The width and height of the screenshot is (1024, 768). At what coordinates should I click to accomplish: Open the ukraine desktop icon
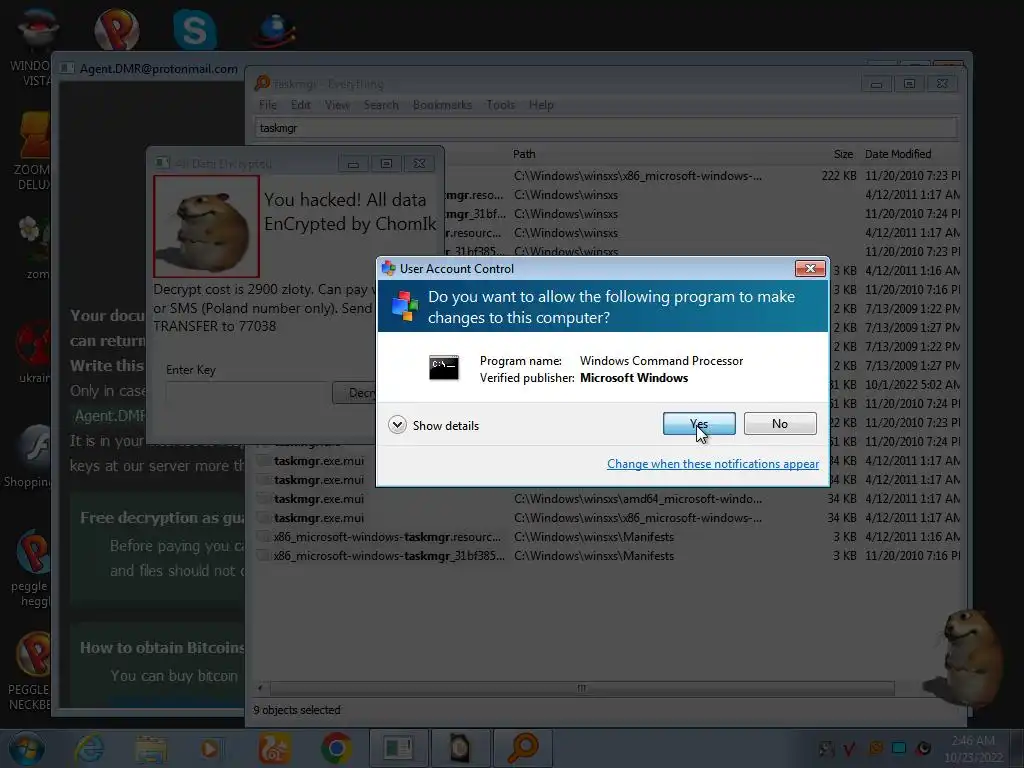point(33,353)
